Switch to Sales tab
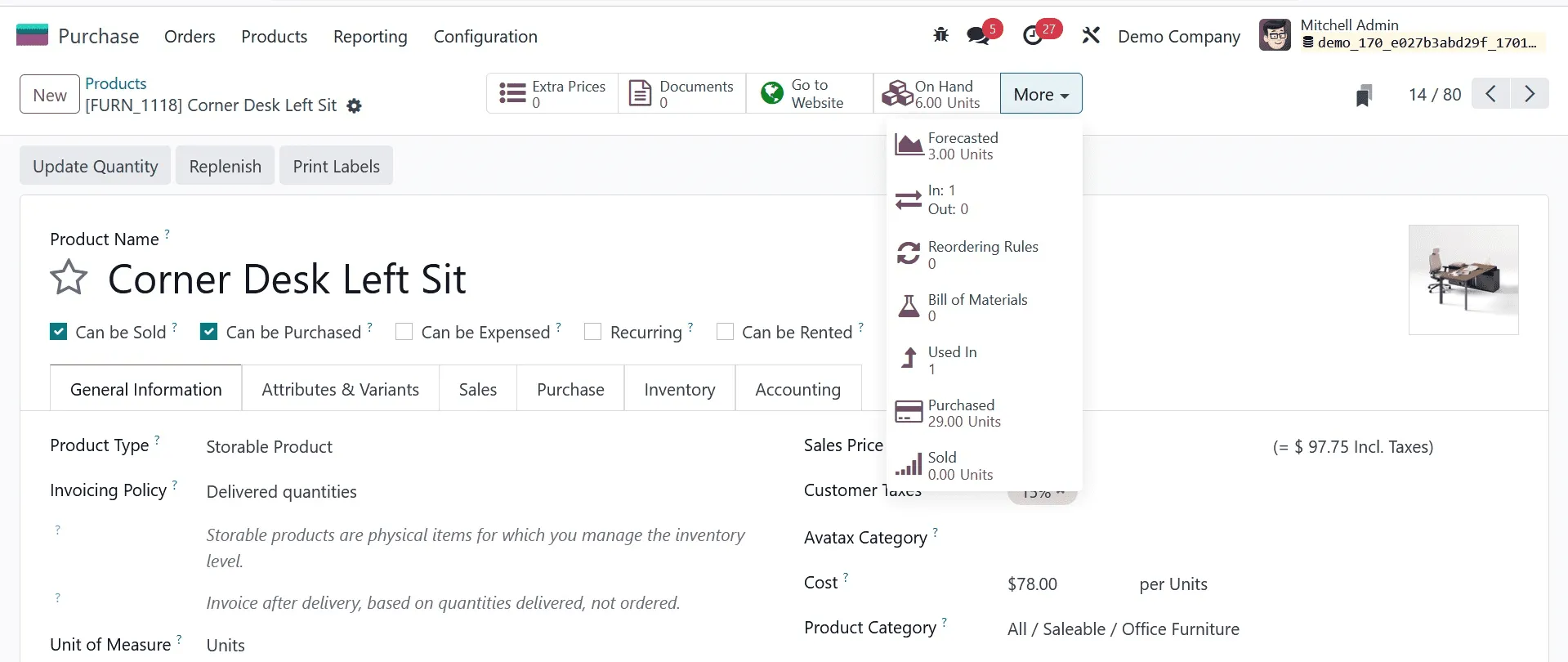Screen dimensions: 1568x662 click(x=478, y=389)
